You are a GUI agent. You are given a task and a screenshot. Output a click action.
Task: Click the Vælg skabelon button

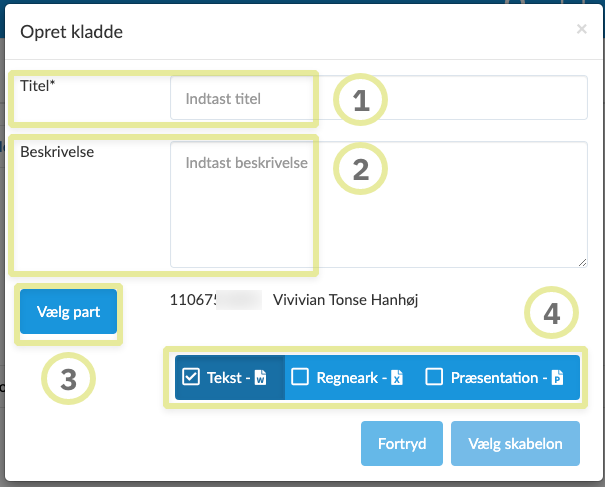pos(515,444)
